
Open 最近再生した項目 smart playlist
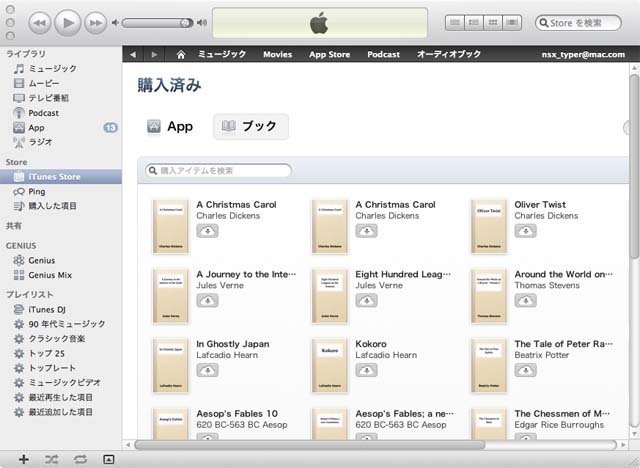(x=61, y=397)
